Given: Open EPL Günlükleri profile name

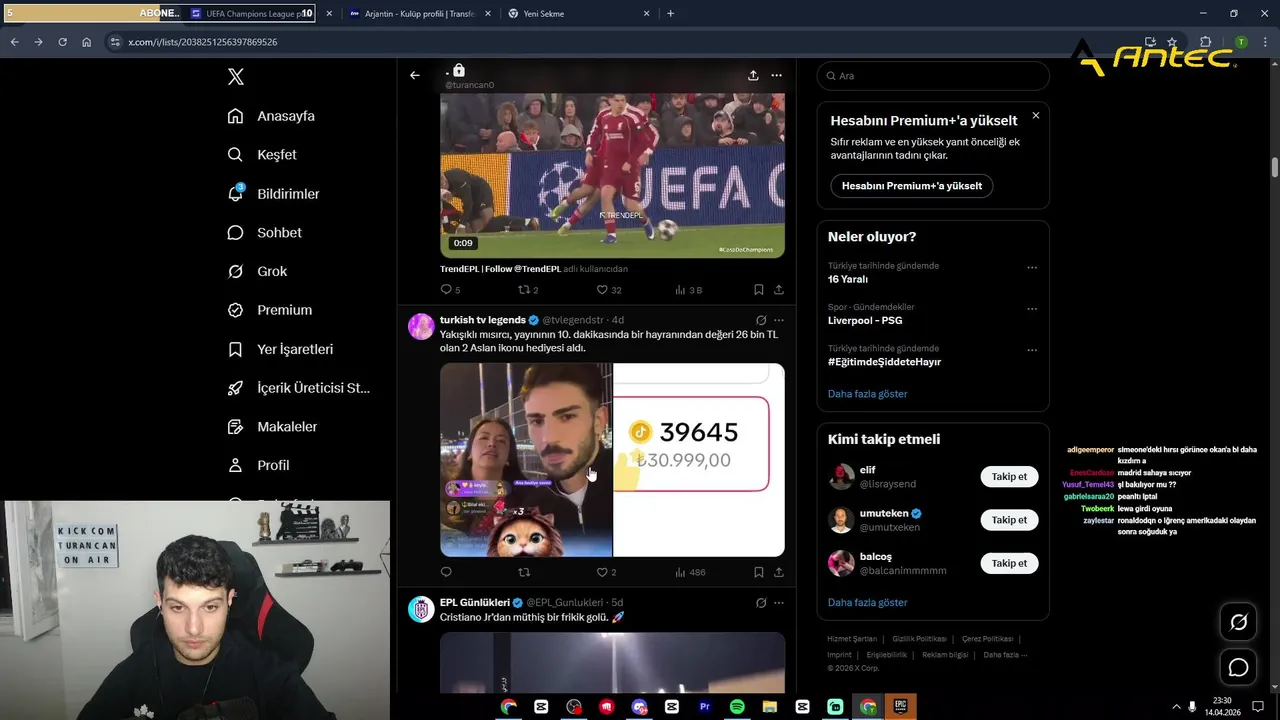Looking at the screenshot, I should point(475,603).
